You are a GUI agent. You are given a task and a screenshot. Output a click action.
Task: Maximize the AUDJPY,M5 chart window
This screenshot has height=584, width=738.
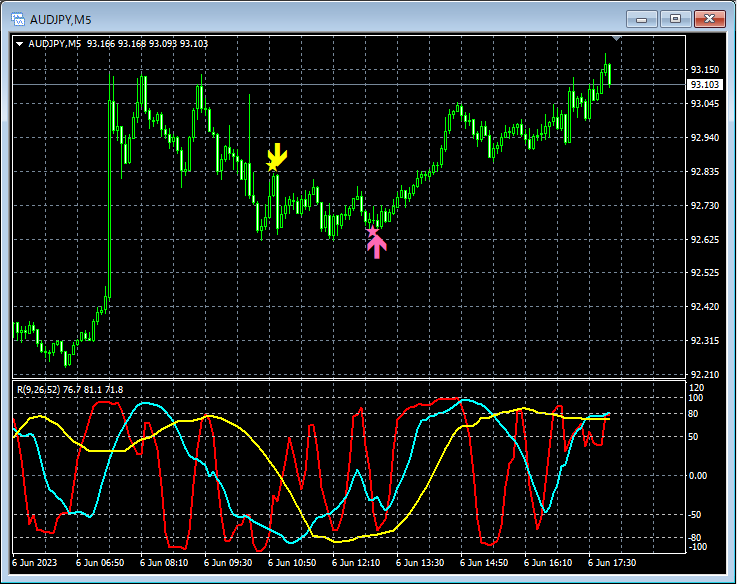pos(675,19)
